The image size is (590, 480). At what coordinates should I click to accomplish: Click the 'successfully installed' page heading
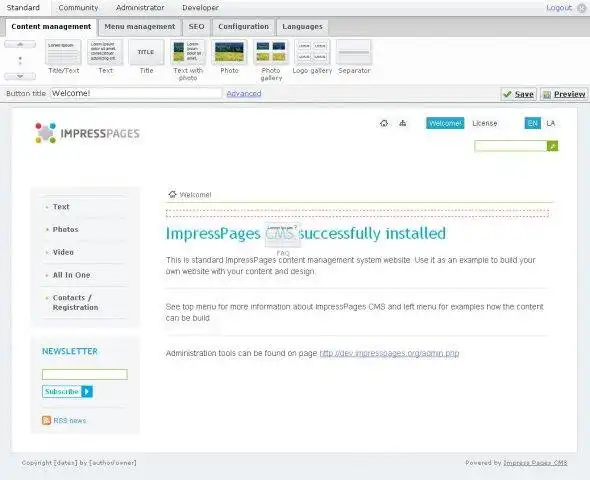tap(306, 234)
